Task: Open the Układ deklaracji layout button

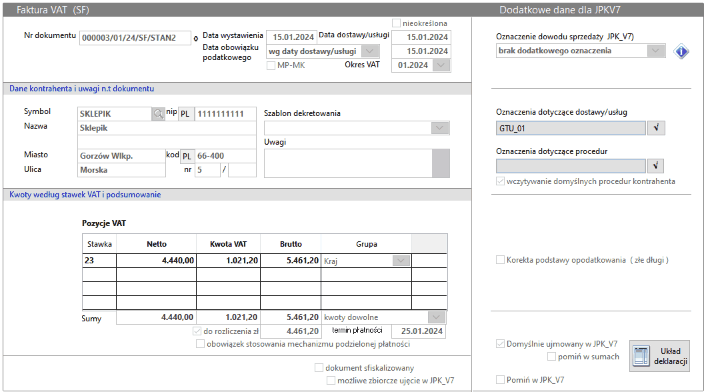Action: point(659,356)
